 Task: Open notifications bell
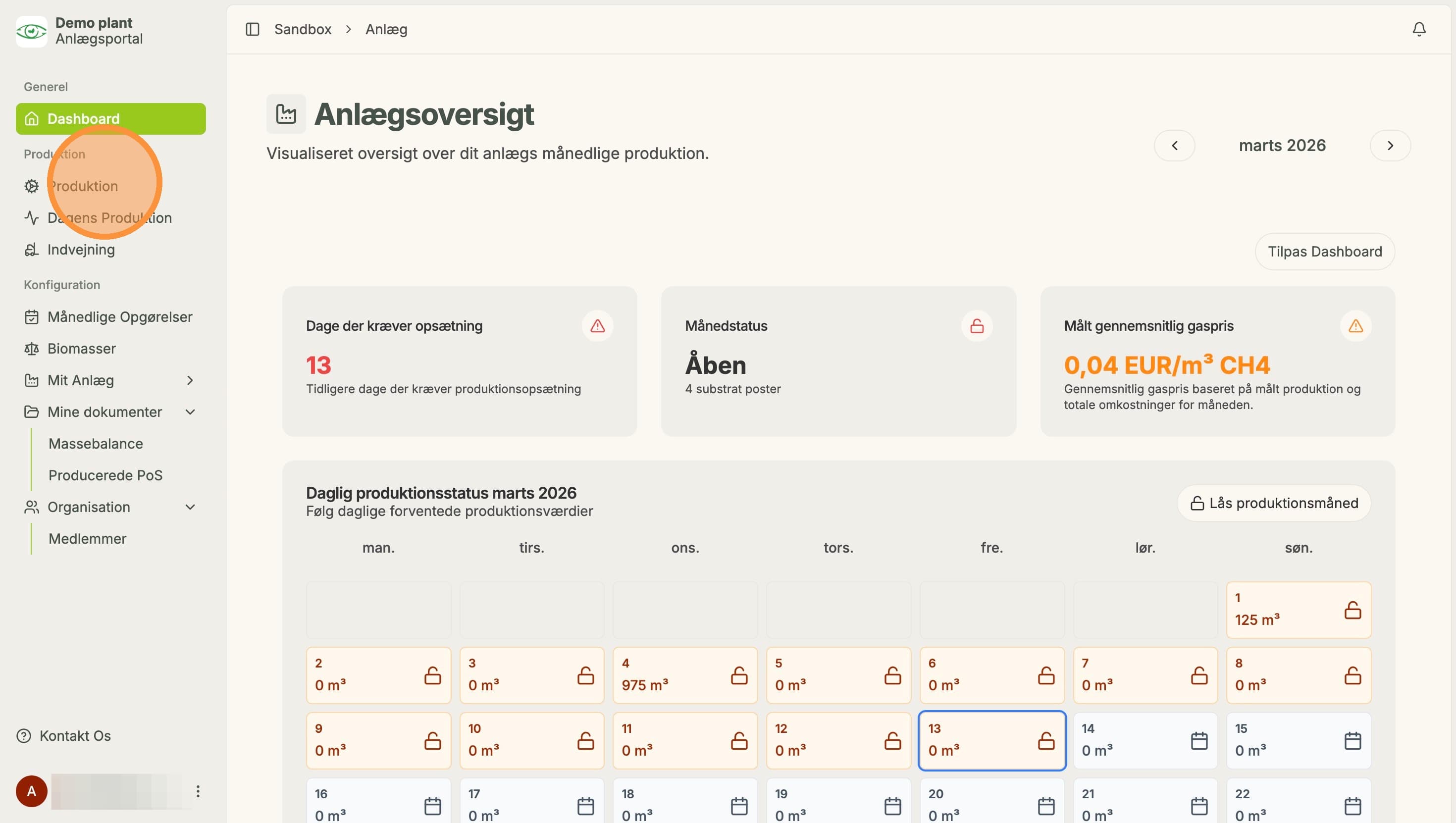1419,29
